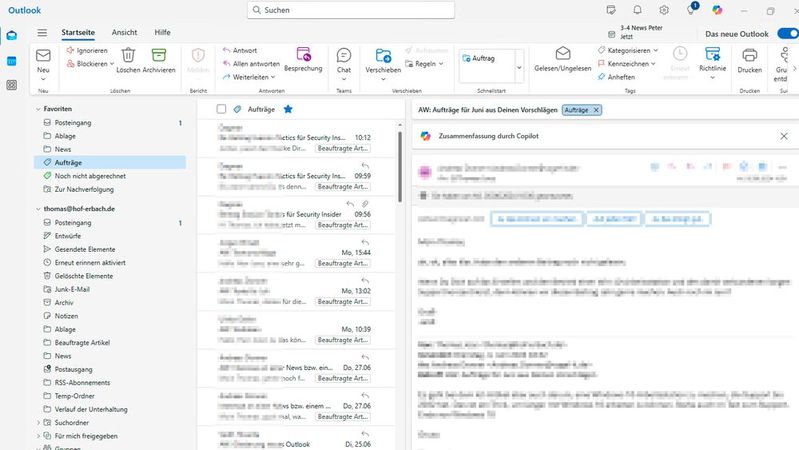Archive the message with the Archivieren icon
Image resolution: width=799 pixels, height=450 pixels.
click(x=159, y=55)
